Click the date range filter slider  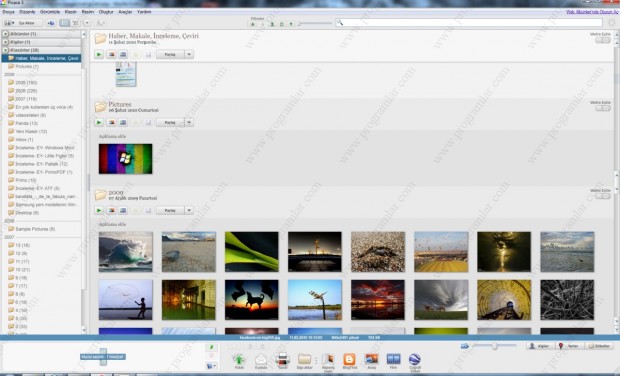tap(315, 24)
